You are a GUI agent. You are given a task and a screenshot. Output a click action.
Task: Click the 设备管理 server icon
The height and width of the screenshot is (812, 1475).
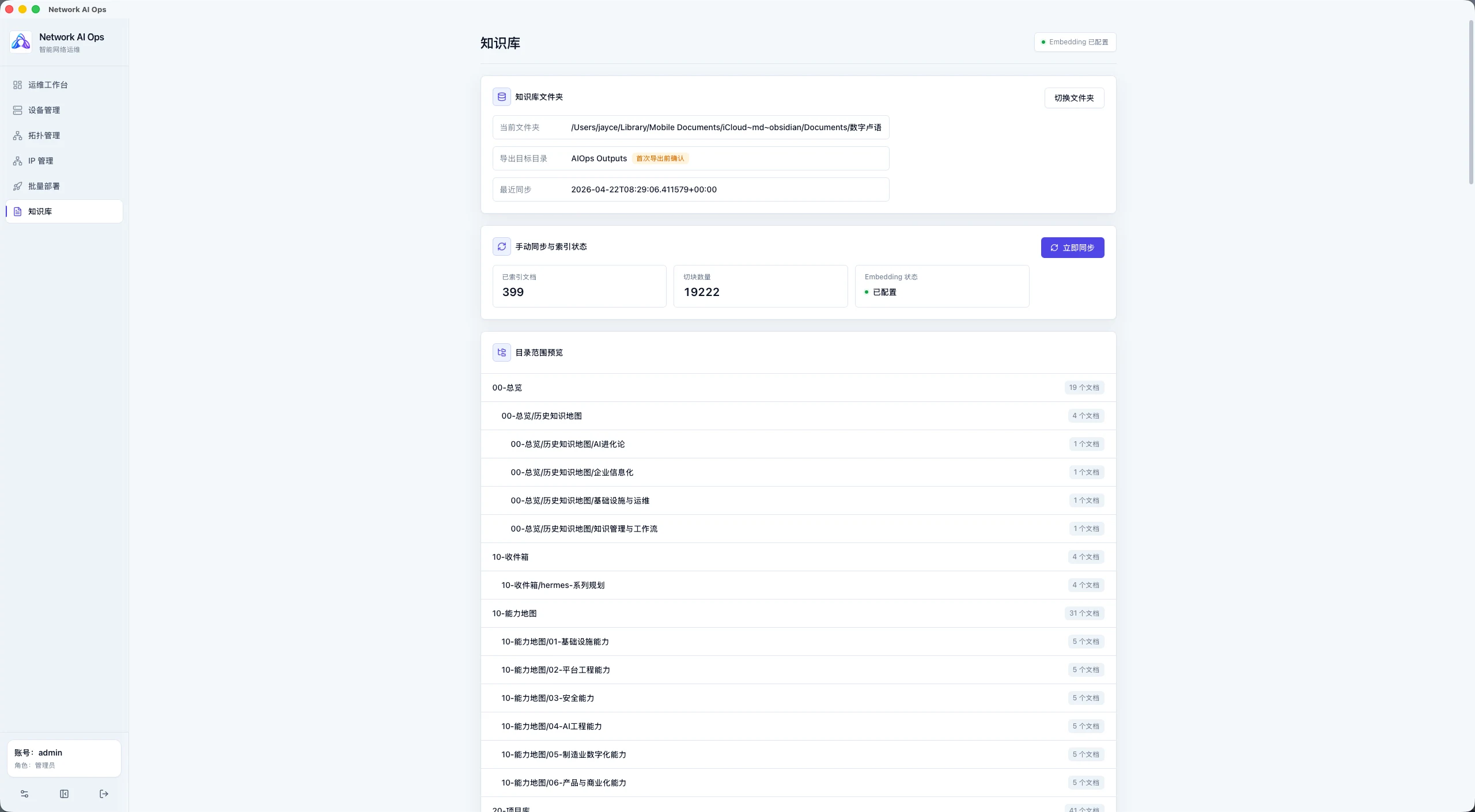click(x=18, y=110)
